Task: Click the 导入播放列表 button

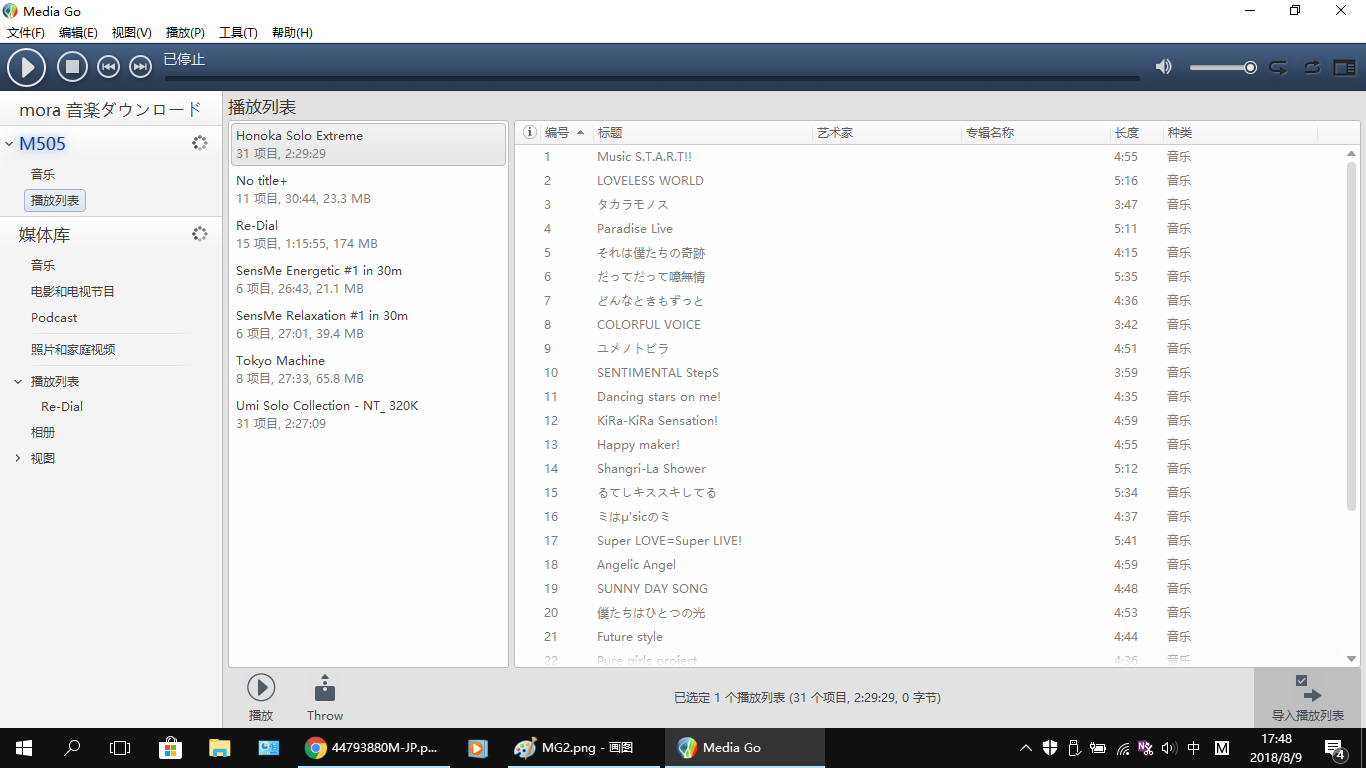Action: pos(1307,698)
